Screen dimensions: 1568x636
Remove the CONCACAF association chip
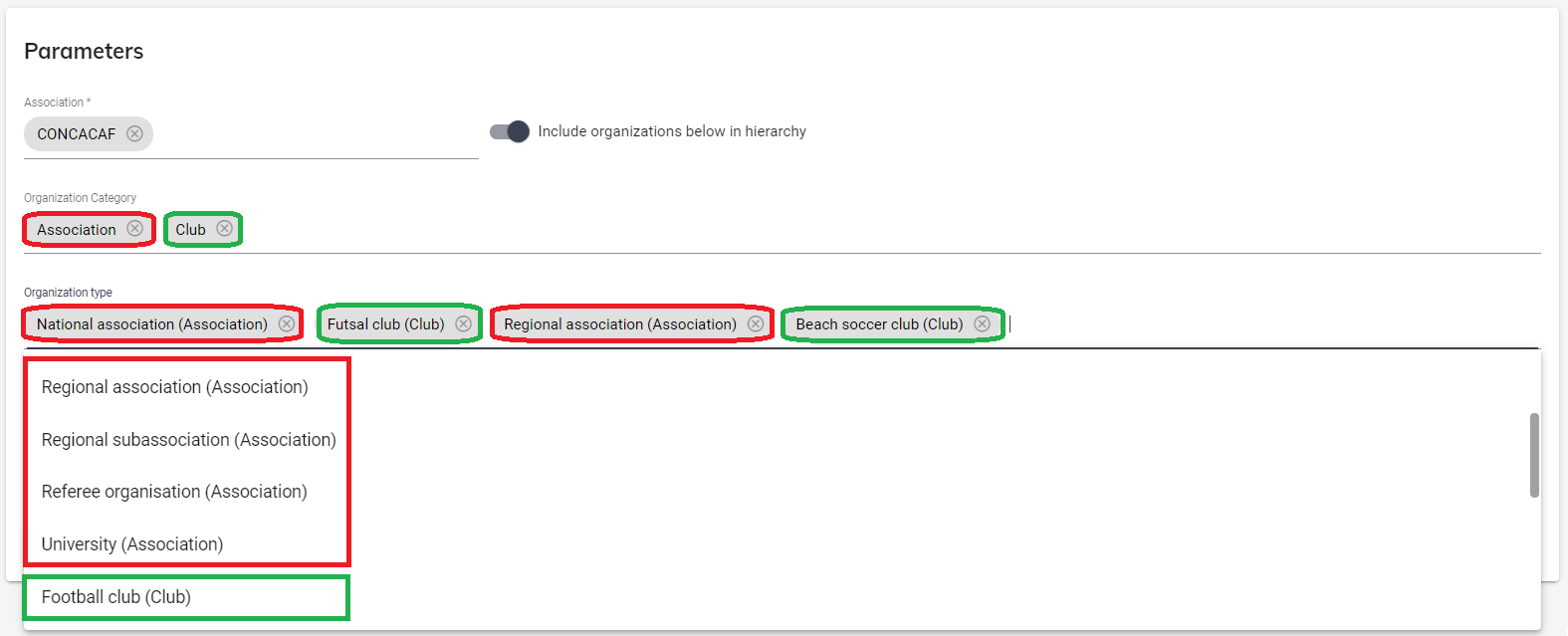tap(134, 133)
